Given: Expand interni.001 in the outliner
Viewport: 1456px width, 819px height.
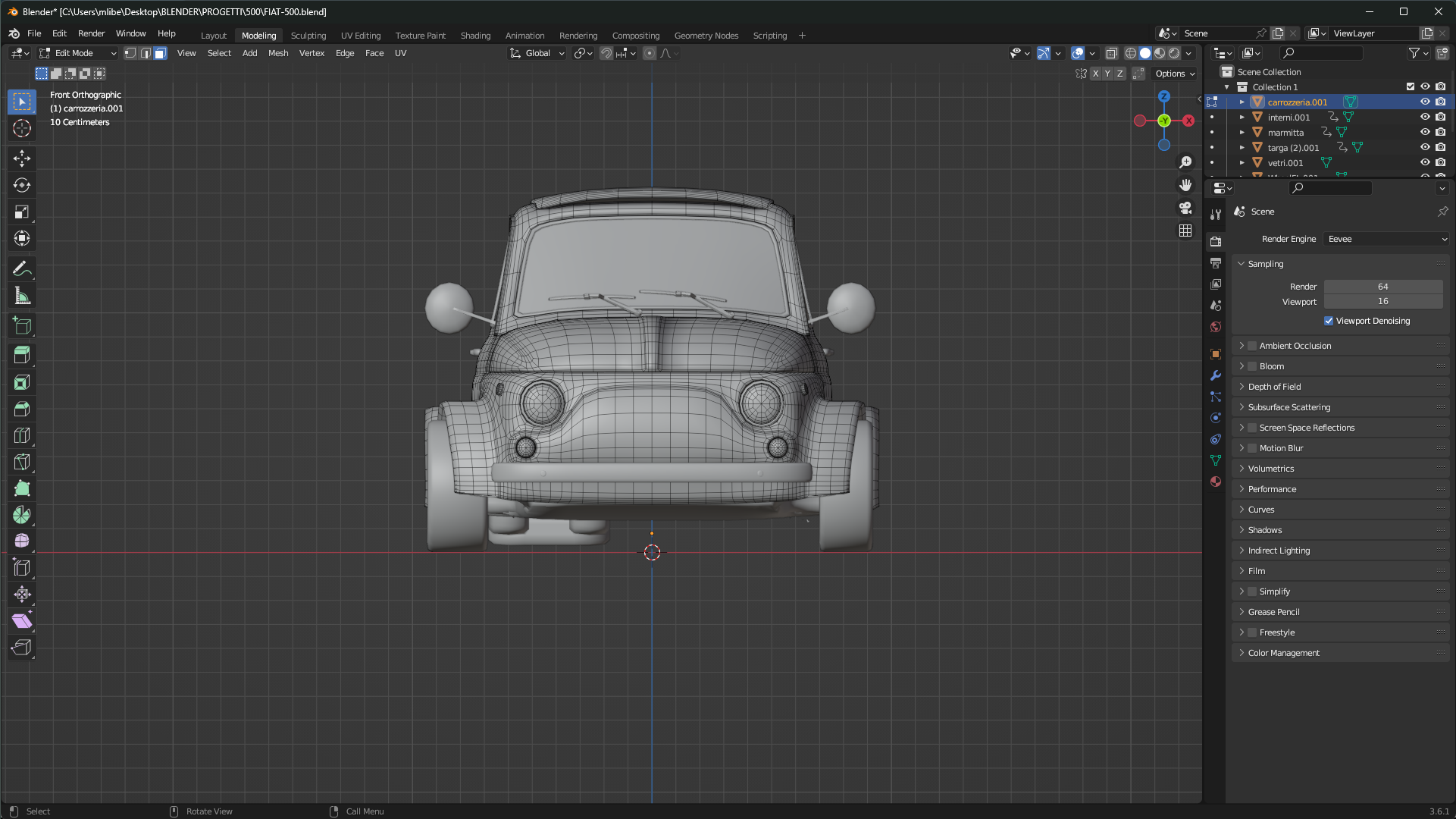Looking at the screenshot, I should 1242,117.
